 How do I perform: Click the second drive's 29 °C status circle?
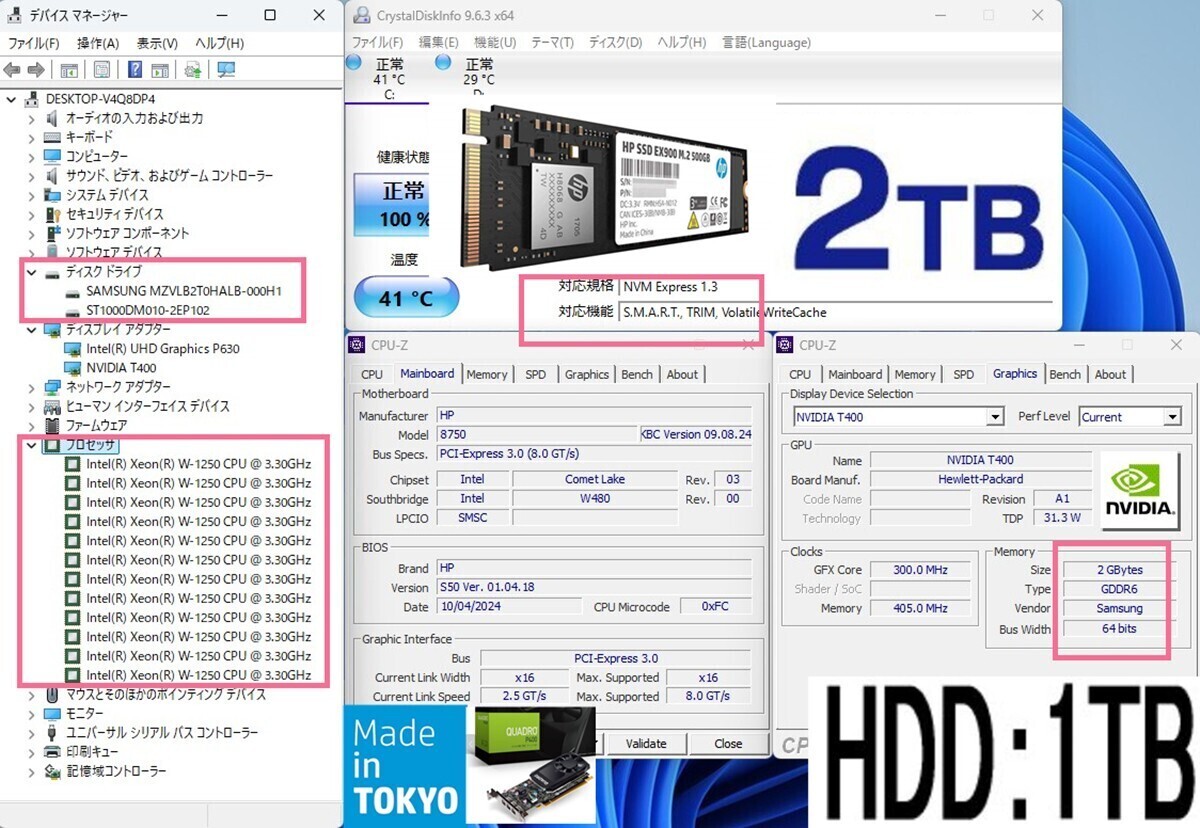click(443, 63)
